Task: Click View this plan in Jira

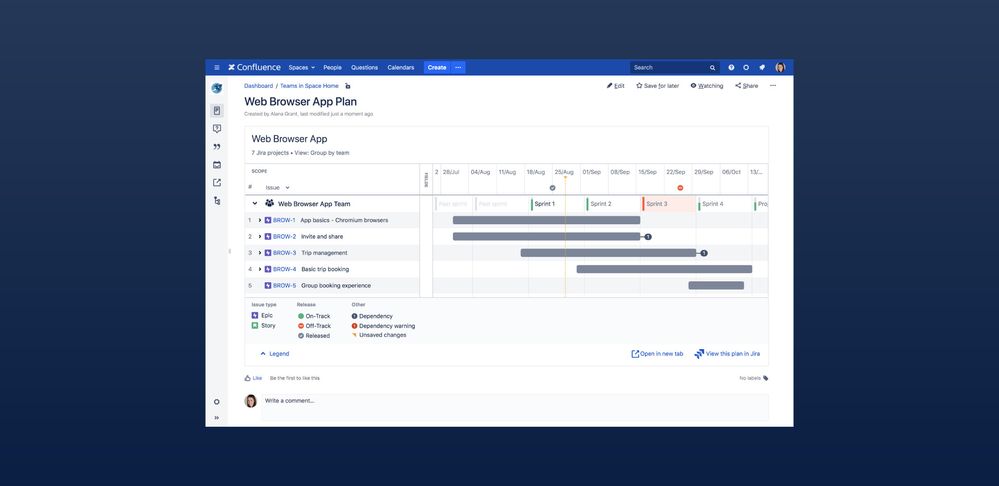Action: click(x=727, y=354)
